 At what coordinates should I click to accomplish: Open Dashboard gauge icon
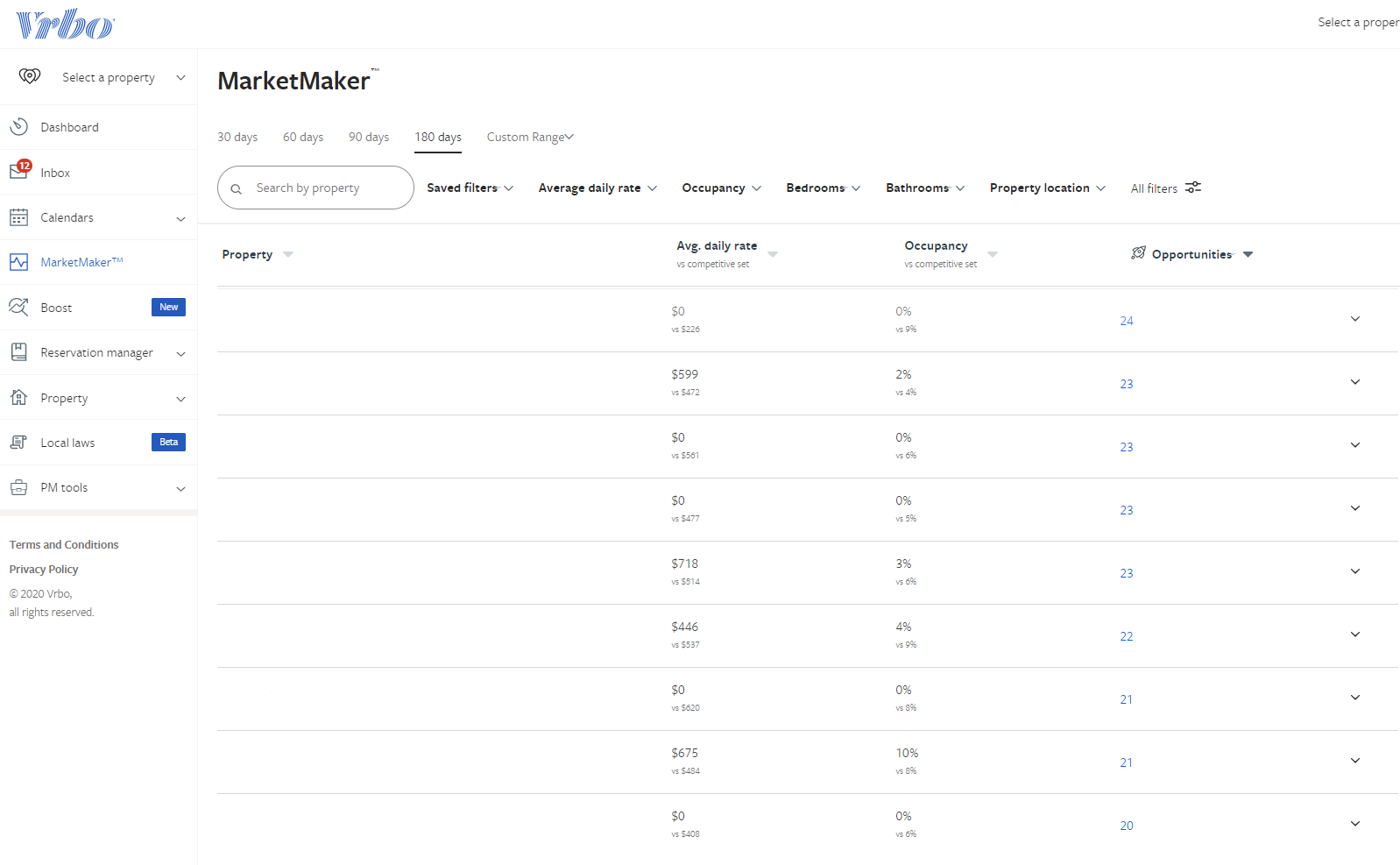19,127
